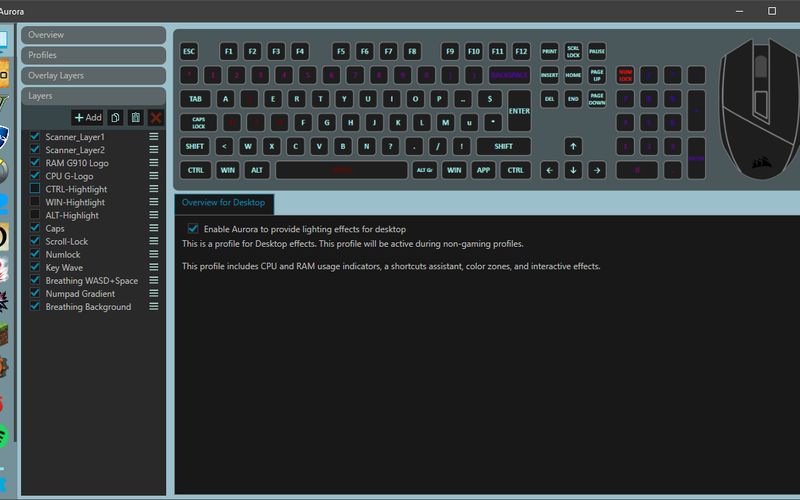Expand the Profiles section
This screenshot has width=800, height=500.
click(93, 55)
